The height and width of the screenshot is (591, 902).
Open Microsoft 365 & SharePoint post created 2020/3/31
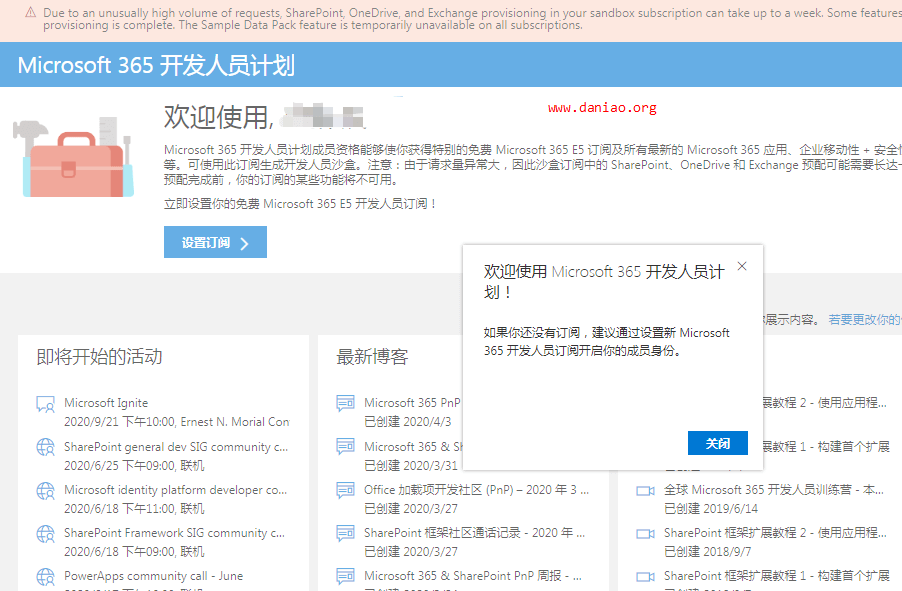click(413, 447)
